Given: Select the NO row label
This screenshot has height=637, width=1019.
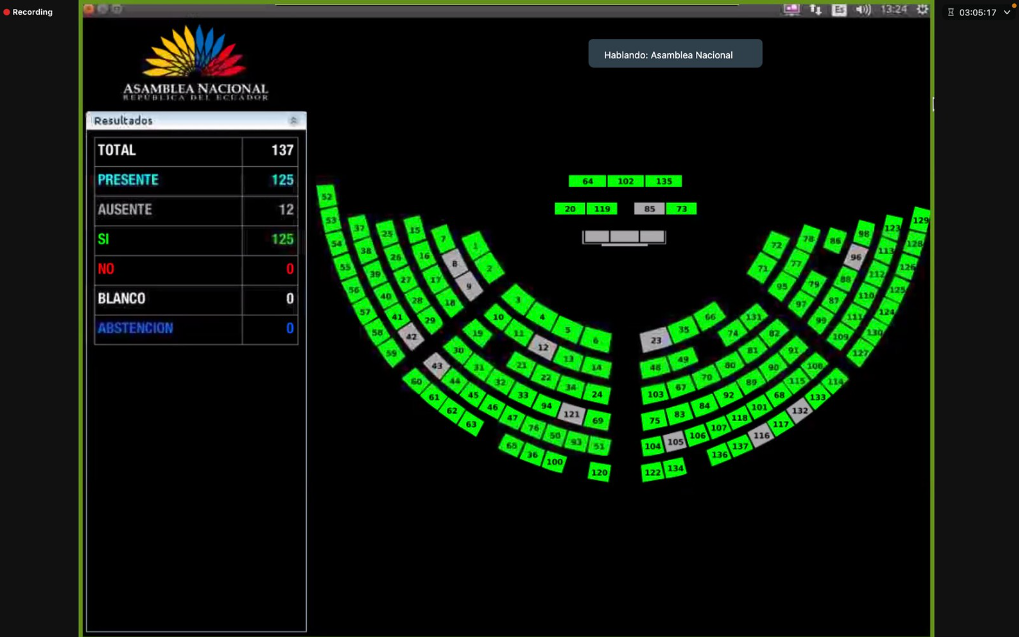Looking at the screenshot, I should click(x=106, y=268).
